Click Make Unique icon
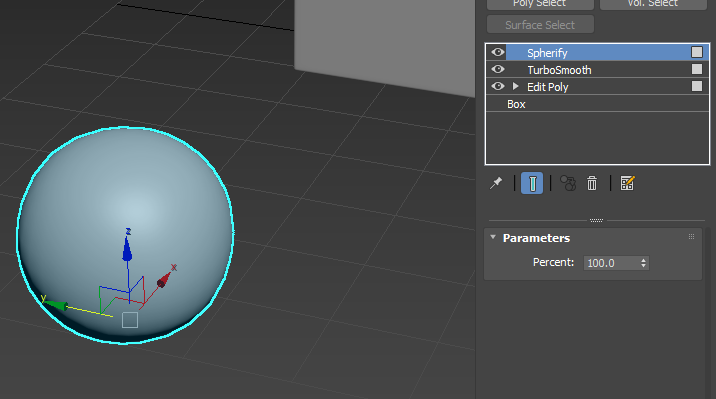The width and height of the screenshot is (716, 399). (568, 183)
